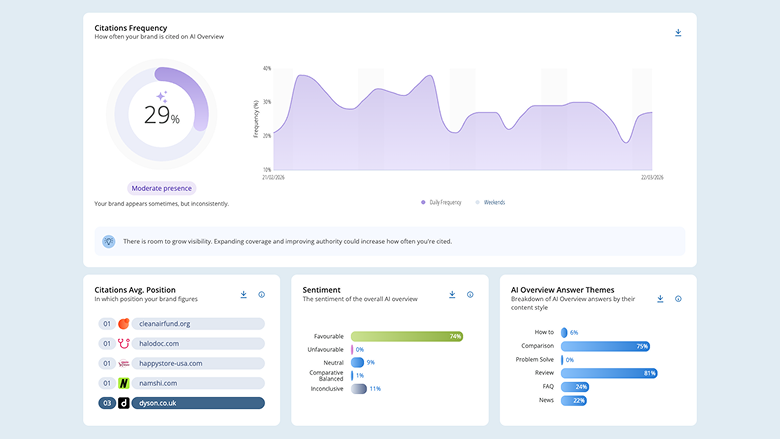Click the AI Overview Answer Themes heading
780x439 pixels.
click(x=563, y=290)
